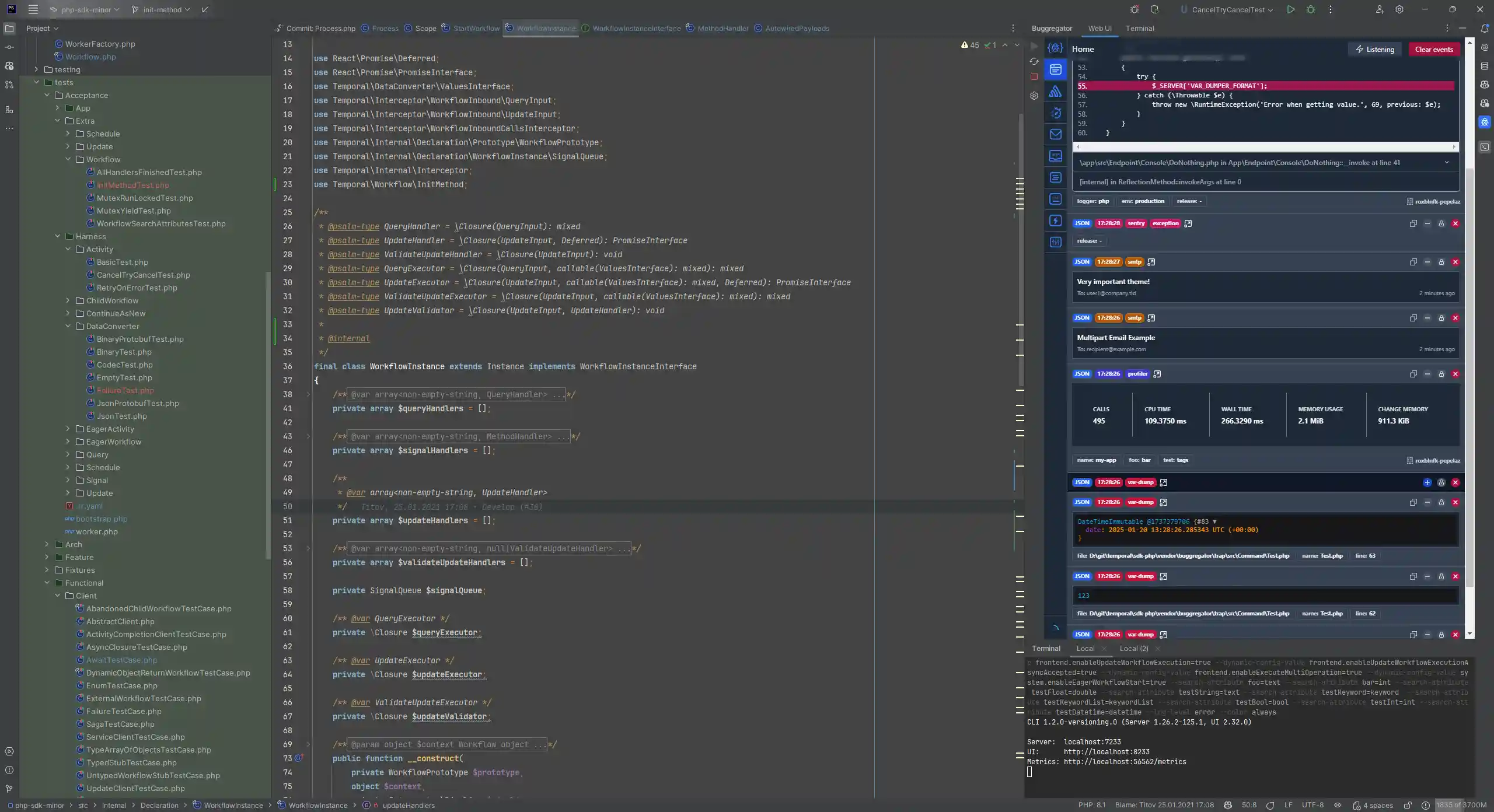Run the CancelTryCancelTest with the green run icon
The height and width of the screenshot is (812, 1494).
click(x=1290, y=9)
